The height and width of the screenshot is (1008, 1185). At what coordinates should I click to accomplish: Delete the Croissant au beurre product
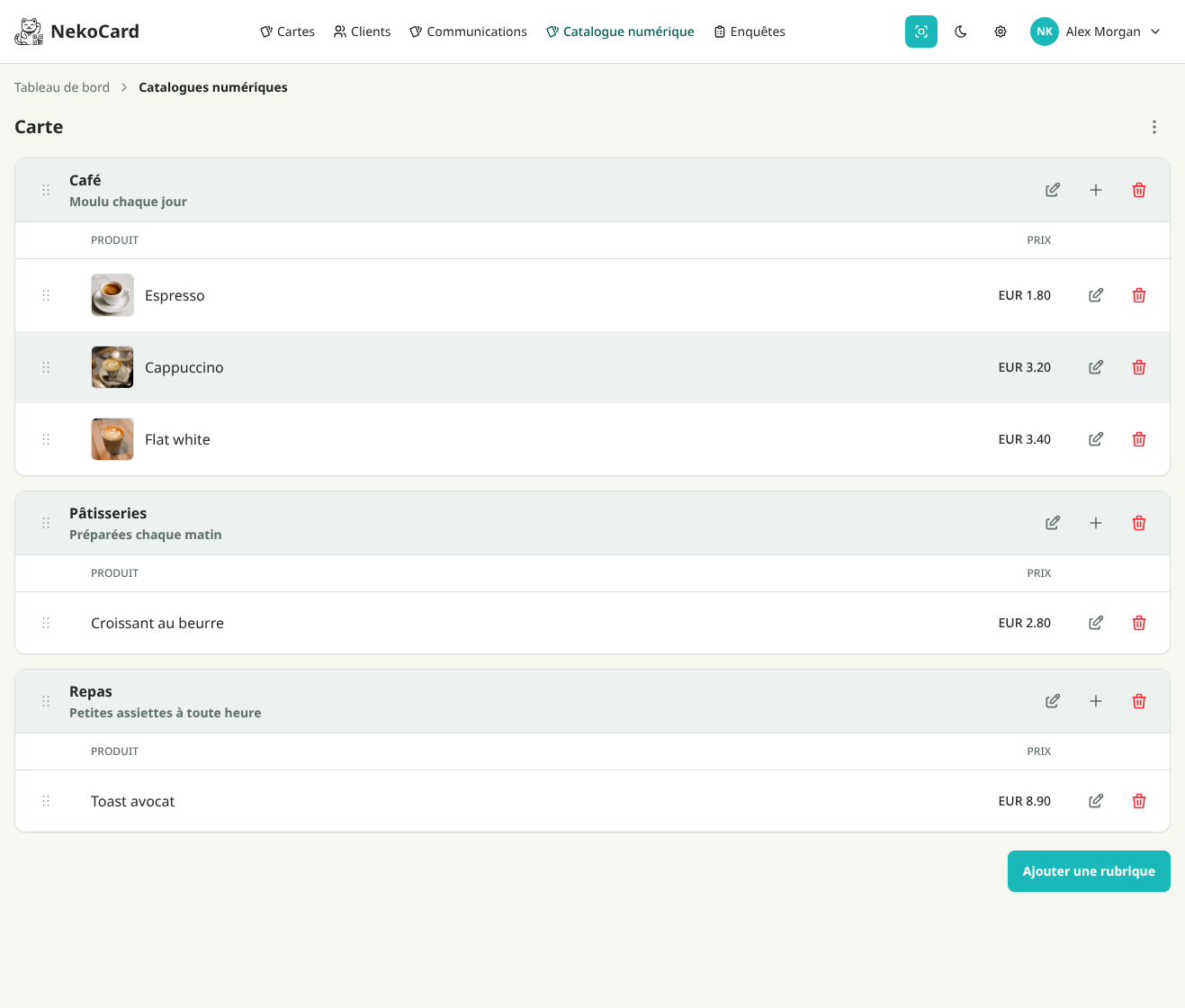[x=1139, y=623]
